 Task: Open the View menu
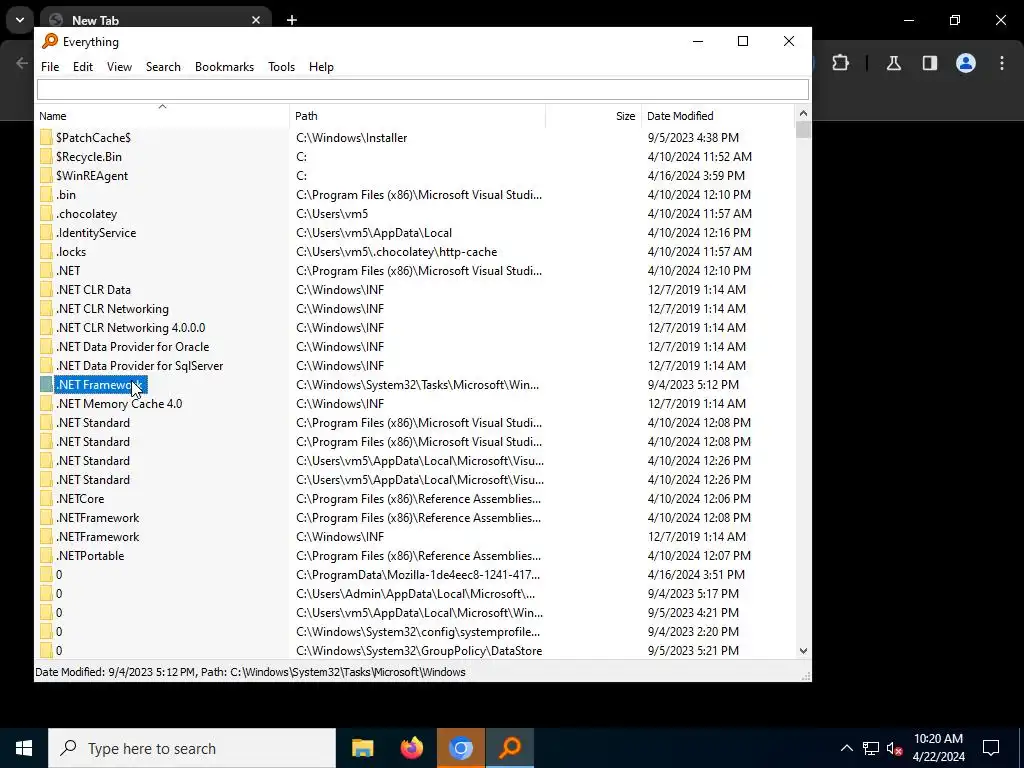click(x=119, y=67)
